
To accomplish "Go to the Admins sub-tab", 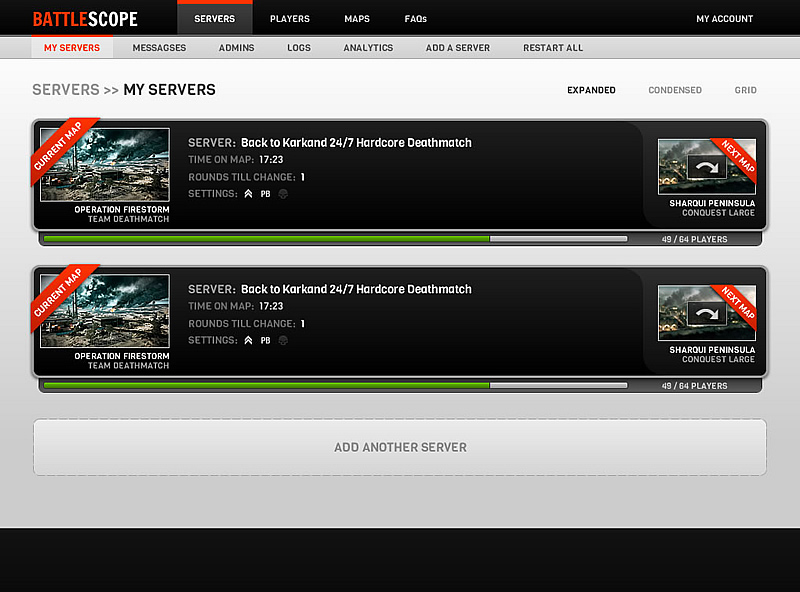I will [x=236, y=47].
